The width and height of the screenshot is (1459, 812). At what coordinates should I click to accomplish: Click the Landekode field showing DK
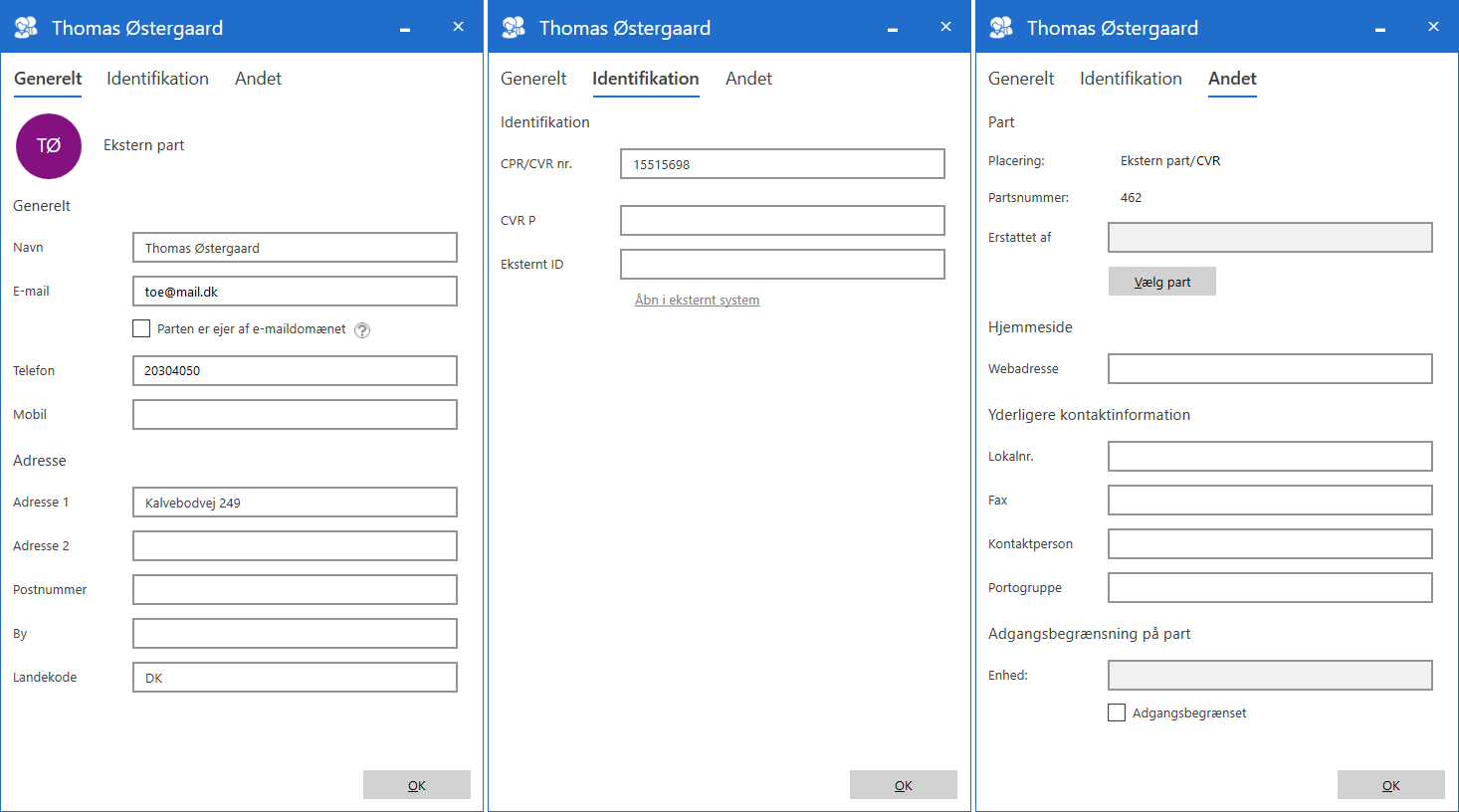pyautogui.click(x=295, y=677)
